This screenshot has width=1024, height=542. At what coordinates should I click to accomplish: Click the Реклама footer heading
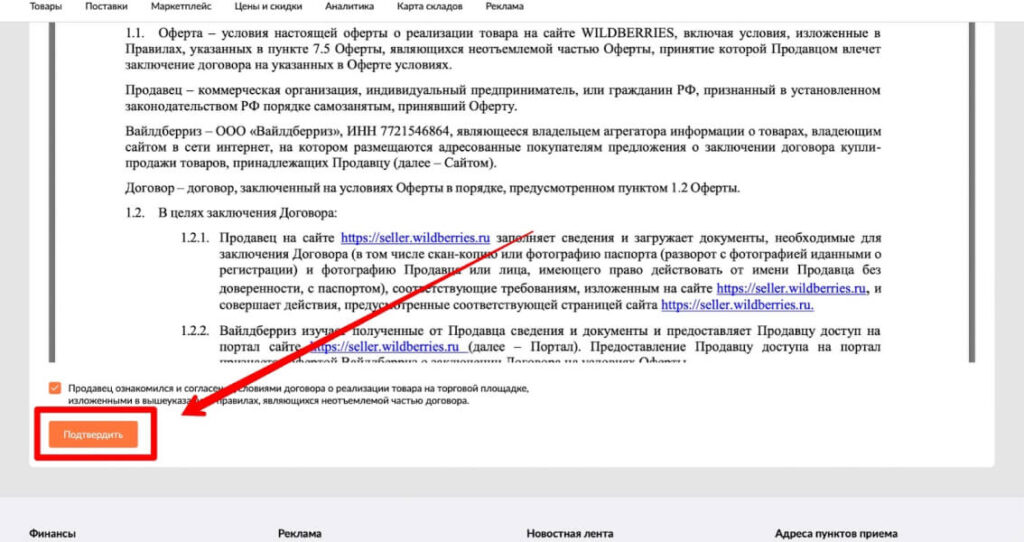(299, 534)
